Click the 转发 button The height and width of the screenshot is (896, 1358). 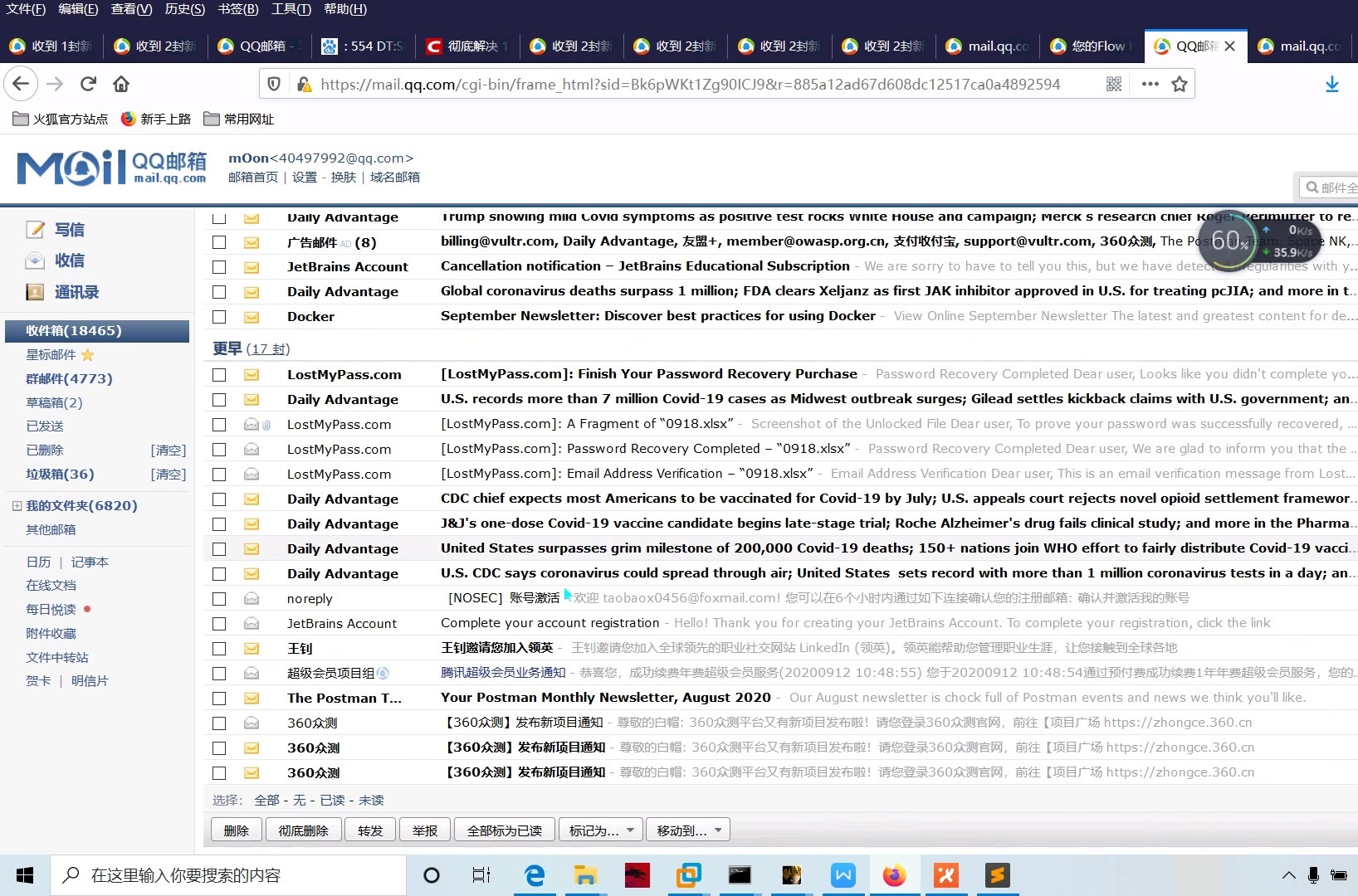(370, 830)
